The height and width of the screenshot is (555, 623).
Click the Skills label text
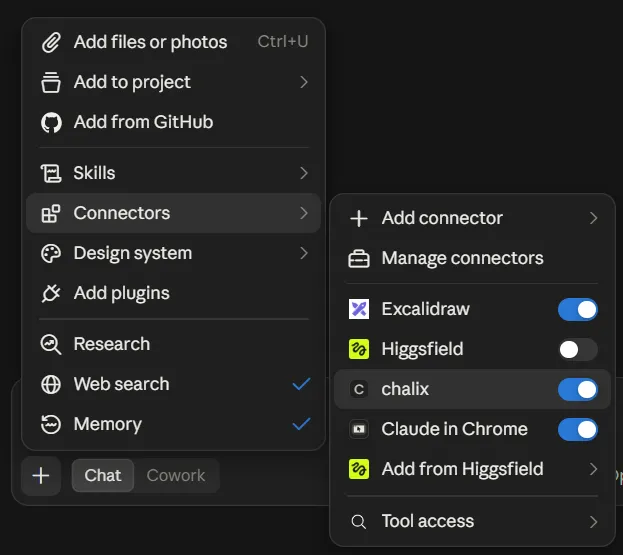95,173
